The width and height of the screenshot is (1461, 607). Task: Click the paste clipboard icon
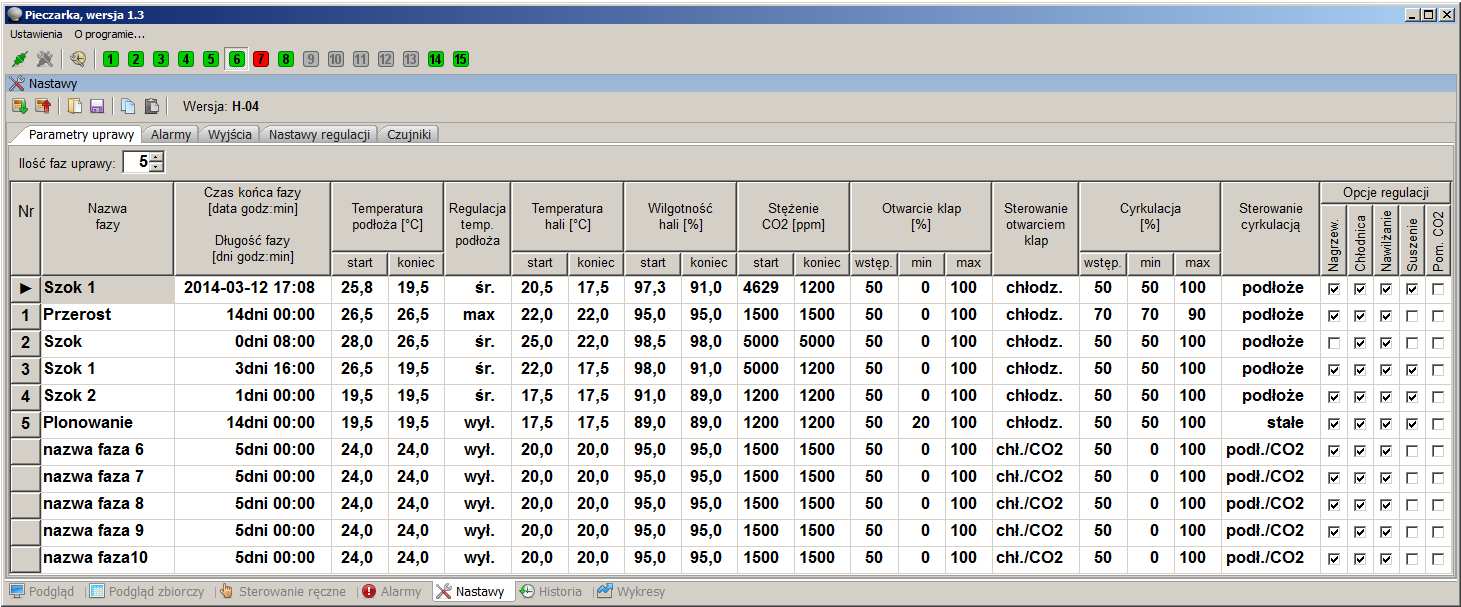[x=152, y=106]
